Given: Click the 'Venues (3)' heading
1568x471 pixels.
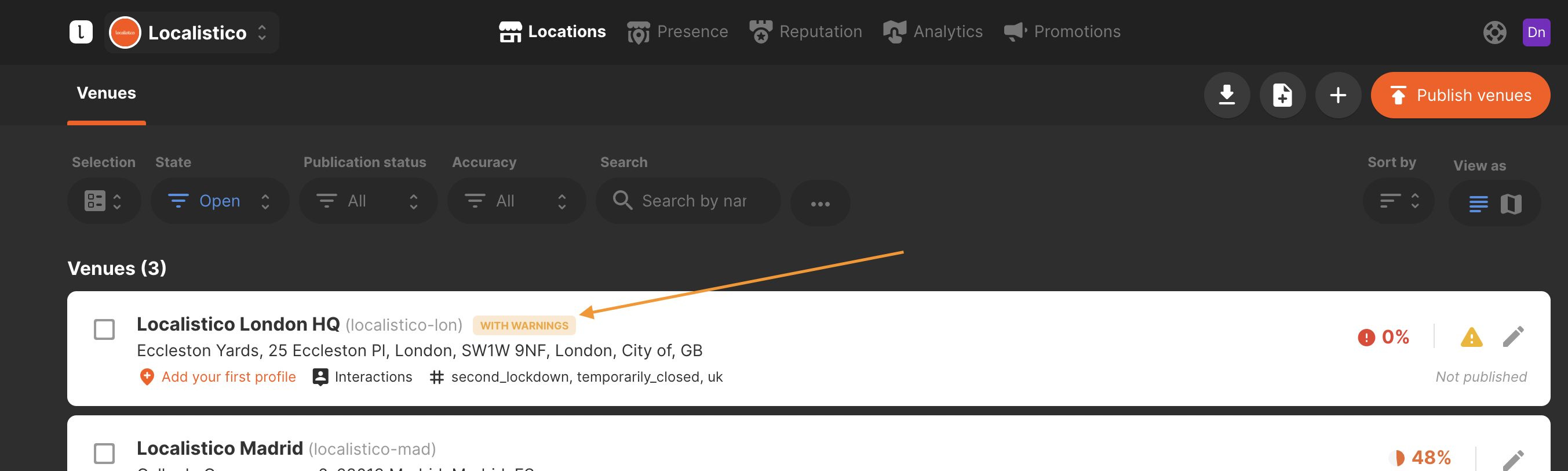Looking at the screenshot, I should (117, 268).
